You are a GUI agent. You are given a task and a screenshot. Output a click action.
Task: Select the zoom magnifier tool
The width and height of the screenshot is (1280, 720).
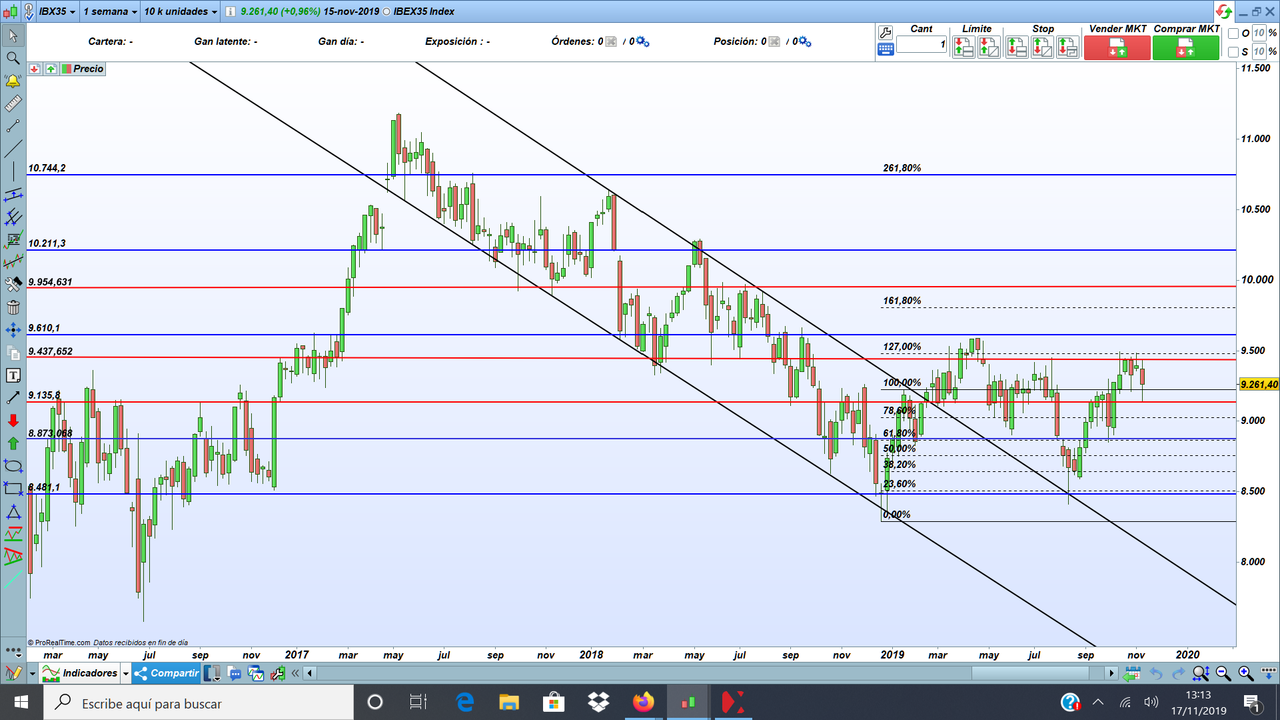13,59
